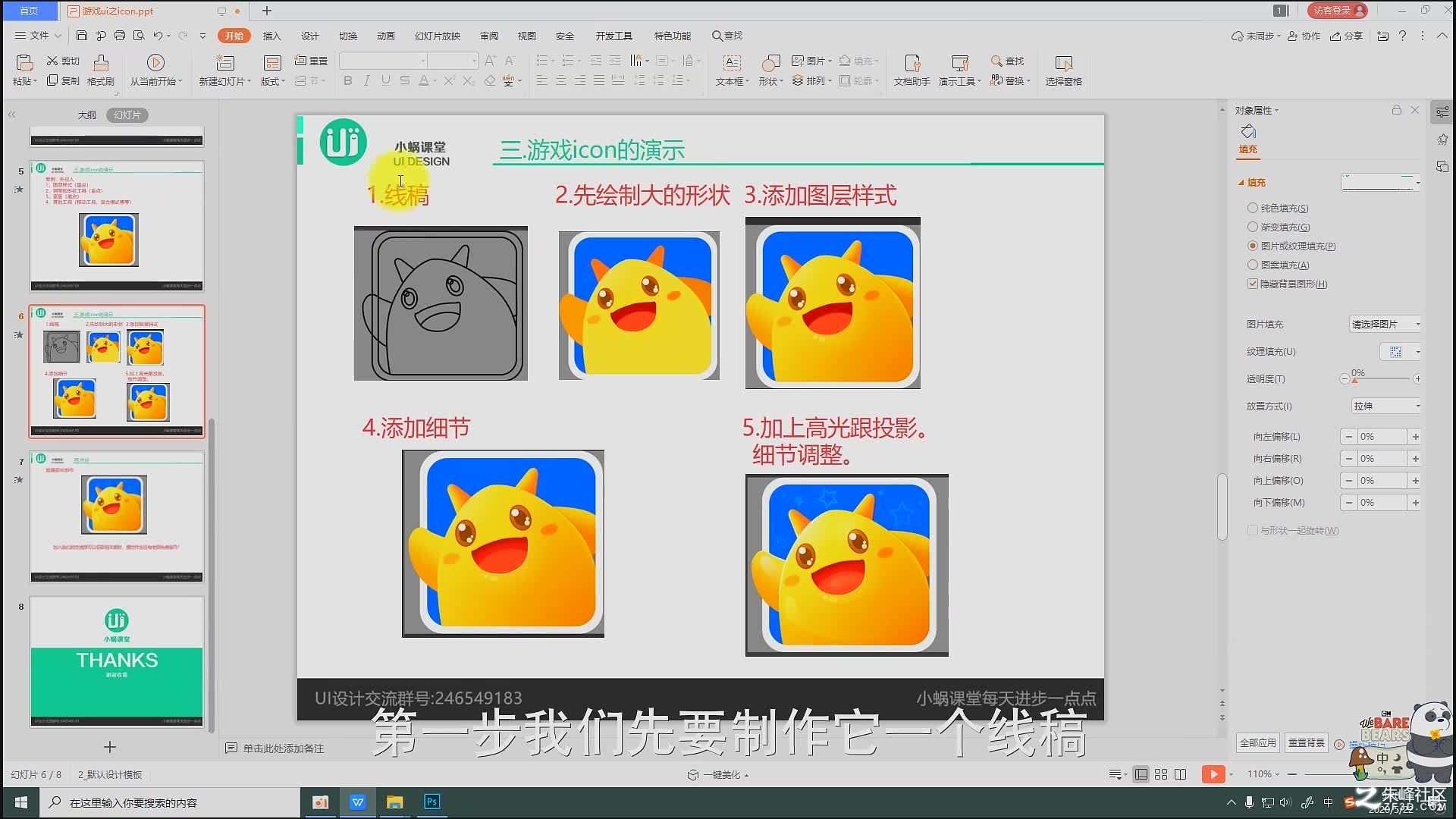The width and height of the screenshot is (1456, 819).
Task: Increase left offset (向左偏移) with plus
Action: [1415, 437]
